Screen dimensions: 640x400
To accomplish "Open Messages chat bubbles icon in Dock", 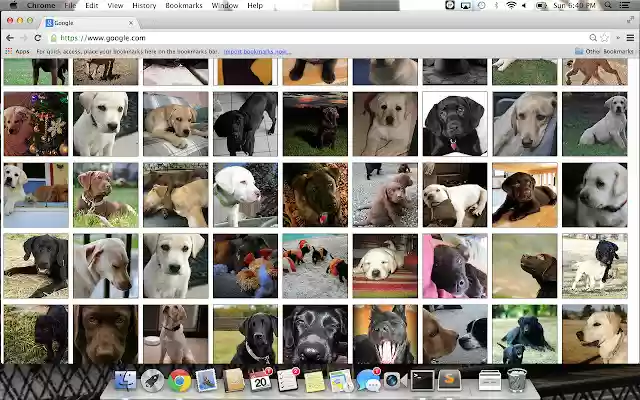I will 368,381.
